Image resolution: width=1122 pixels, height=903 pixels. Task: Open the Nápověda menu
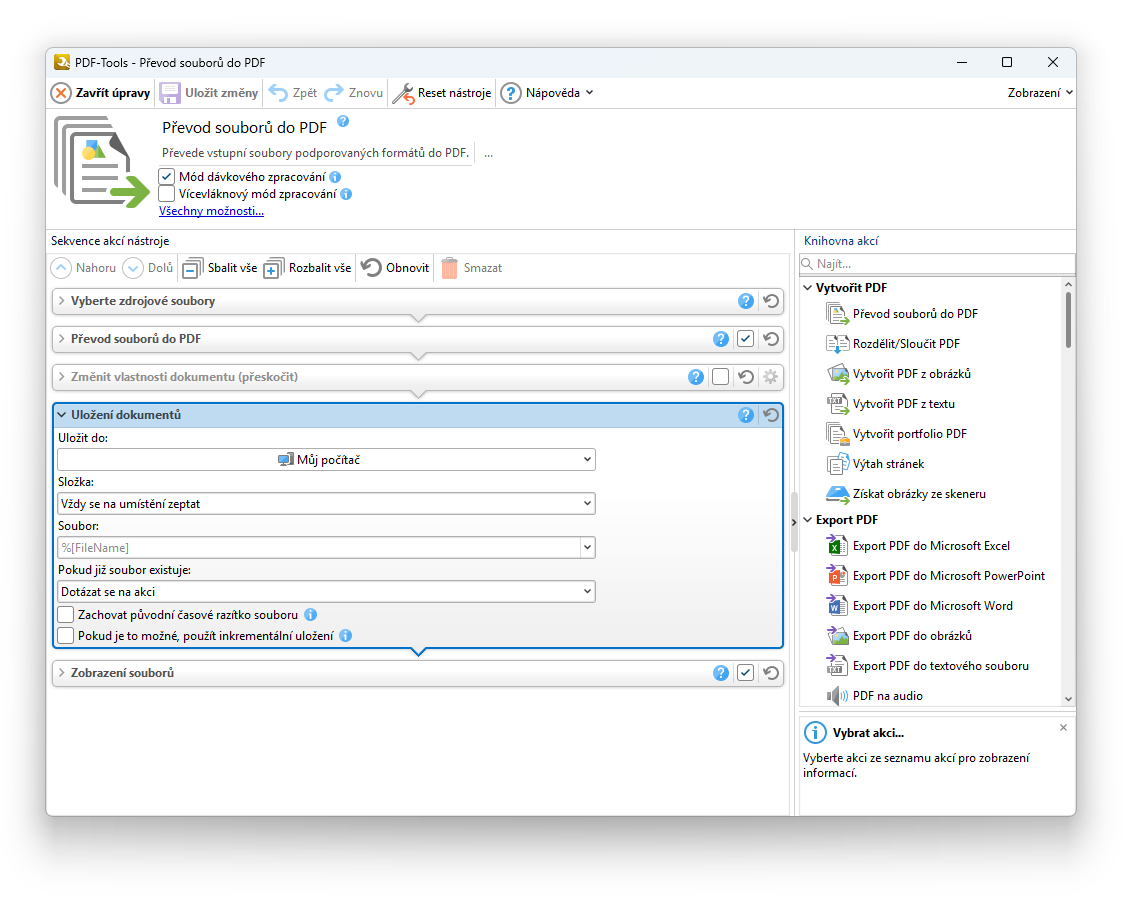[x=547, y=93]
